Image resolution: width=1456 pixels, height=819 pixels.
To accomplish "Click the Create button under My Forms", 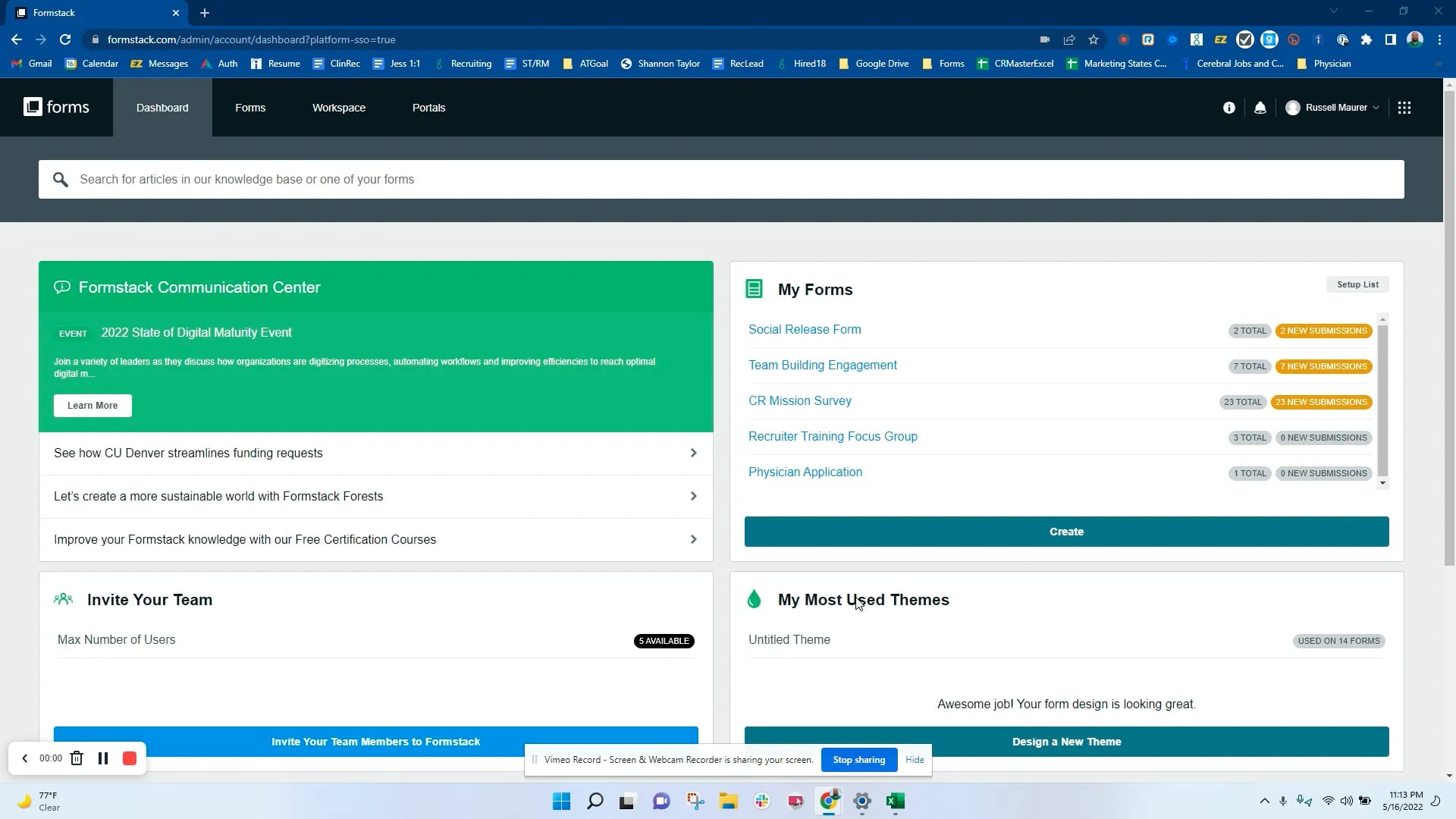I will (1066, 531).
